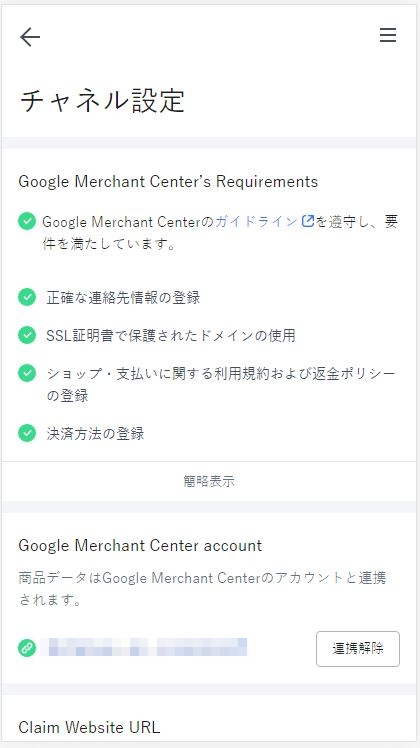Open the ガイドライン link
Viewport: 420px width, 748px height.
pos(258,221)
